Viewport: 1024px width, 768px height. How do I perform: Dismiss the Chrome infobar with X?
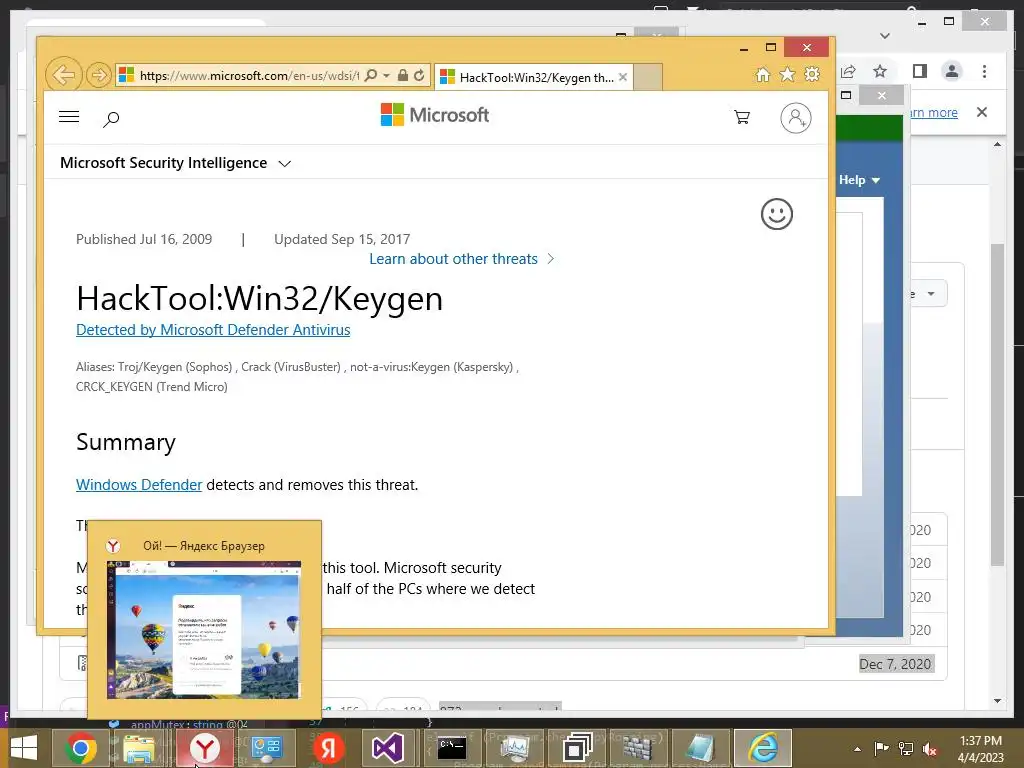[982, 112]
